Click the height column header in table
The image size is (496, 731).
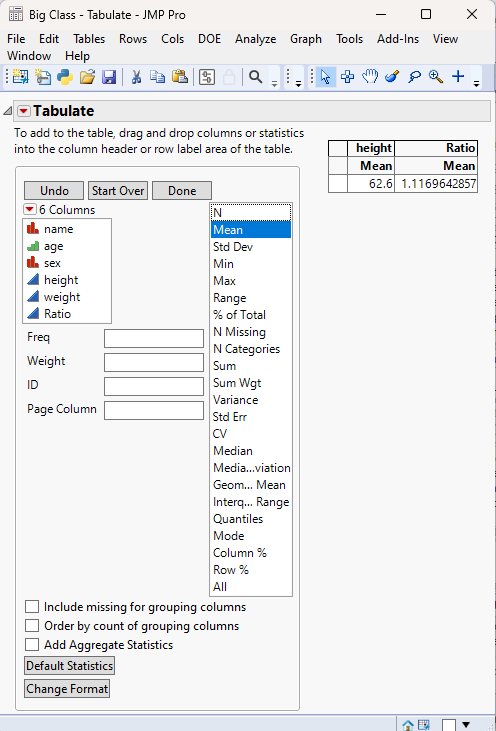pos(371,148)
